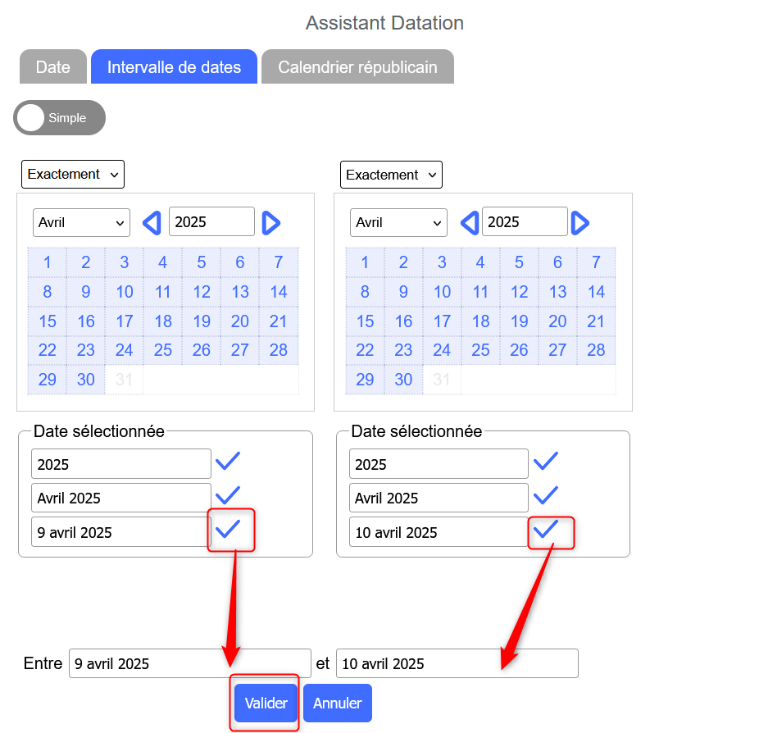Viewport: 759px width, 733px height.
Task: Select day 27 in right calendar
Action: pos(558,350)
